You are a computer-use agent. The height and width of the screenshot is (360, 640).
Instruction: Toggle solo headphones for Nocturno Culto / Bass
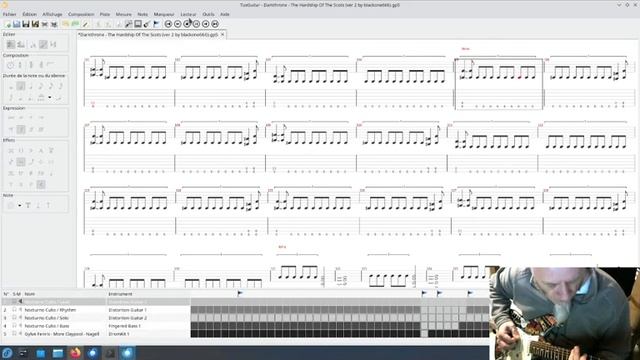(14, 326)
